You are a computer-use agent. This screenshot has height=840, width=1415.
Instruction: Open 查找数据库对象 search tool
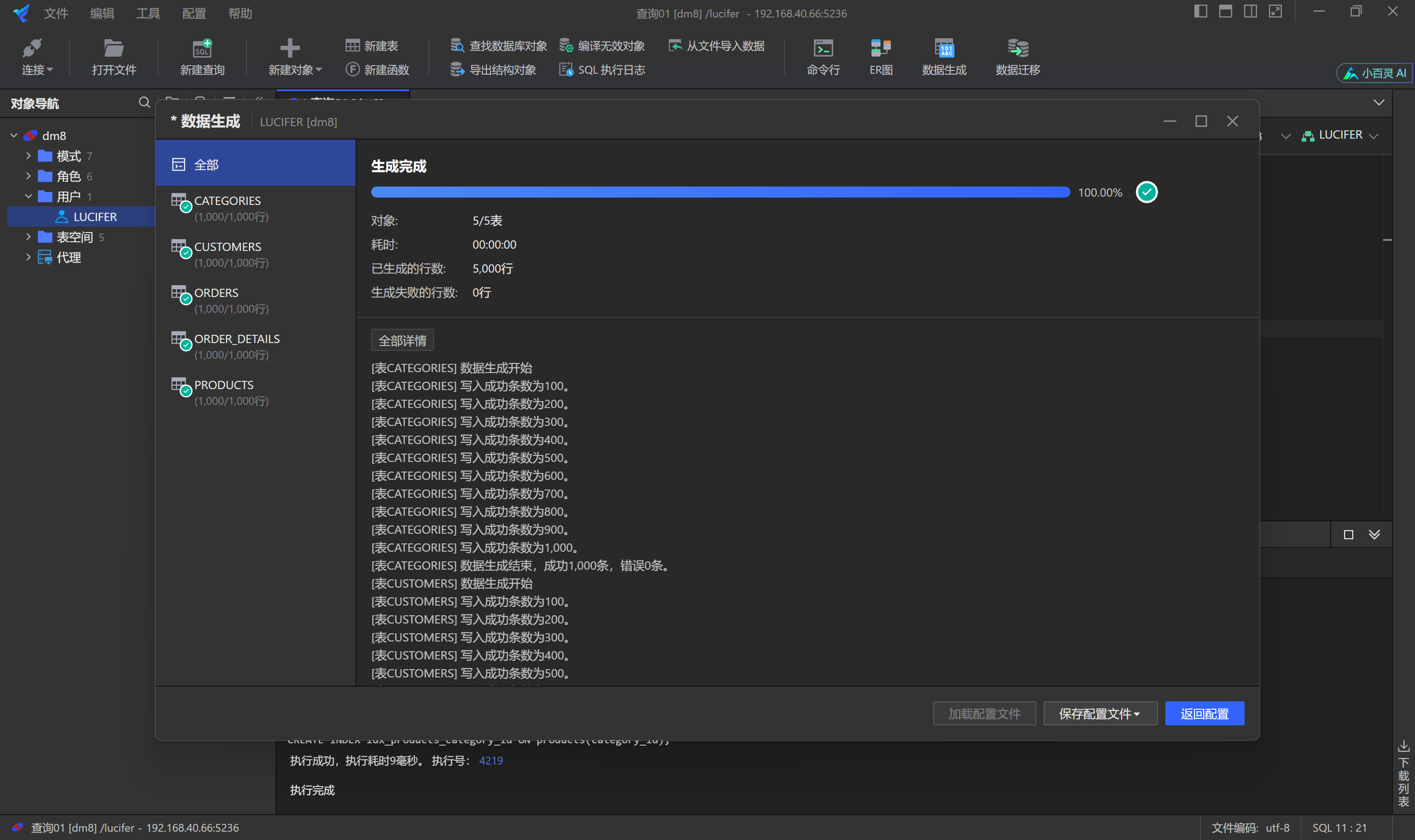(x=498, y=45)
